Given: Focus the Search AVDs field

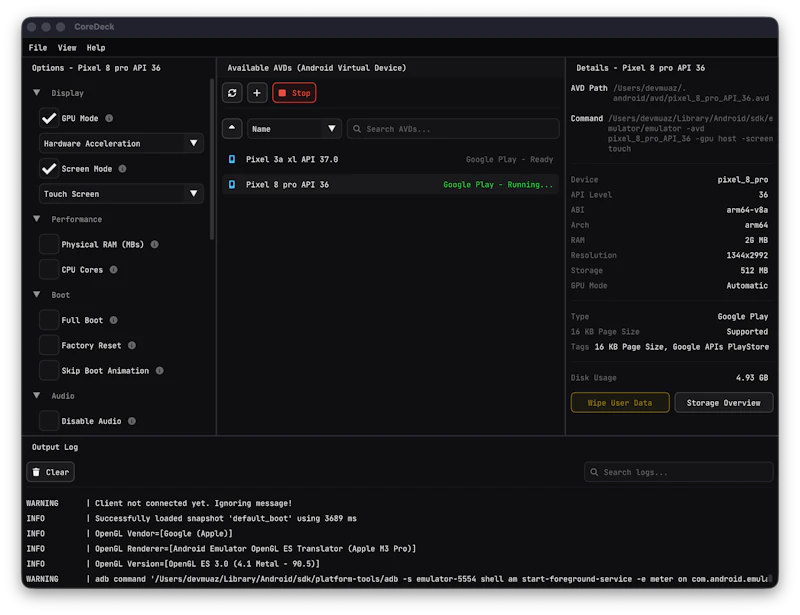Looking at the screenshot, I should pyautogui.click(x=453, y=129).
